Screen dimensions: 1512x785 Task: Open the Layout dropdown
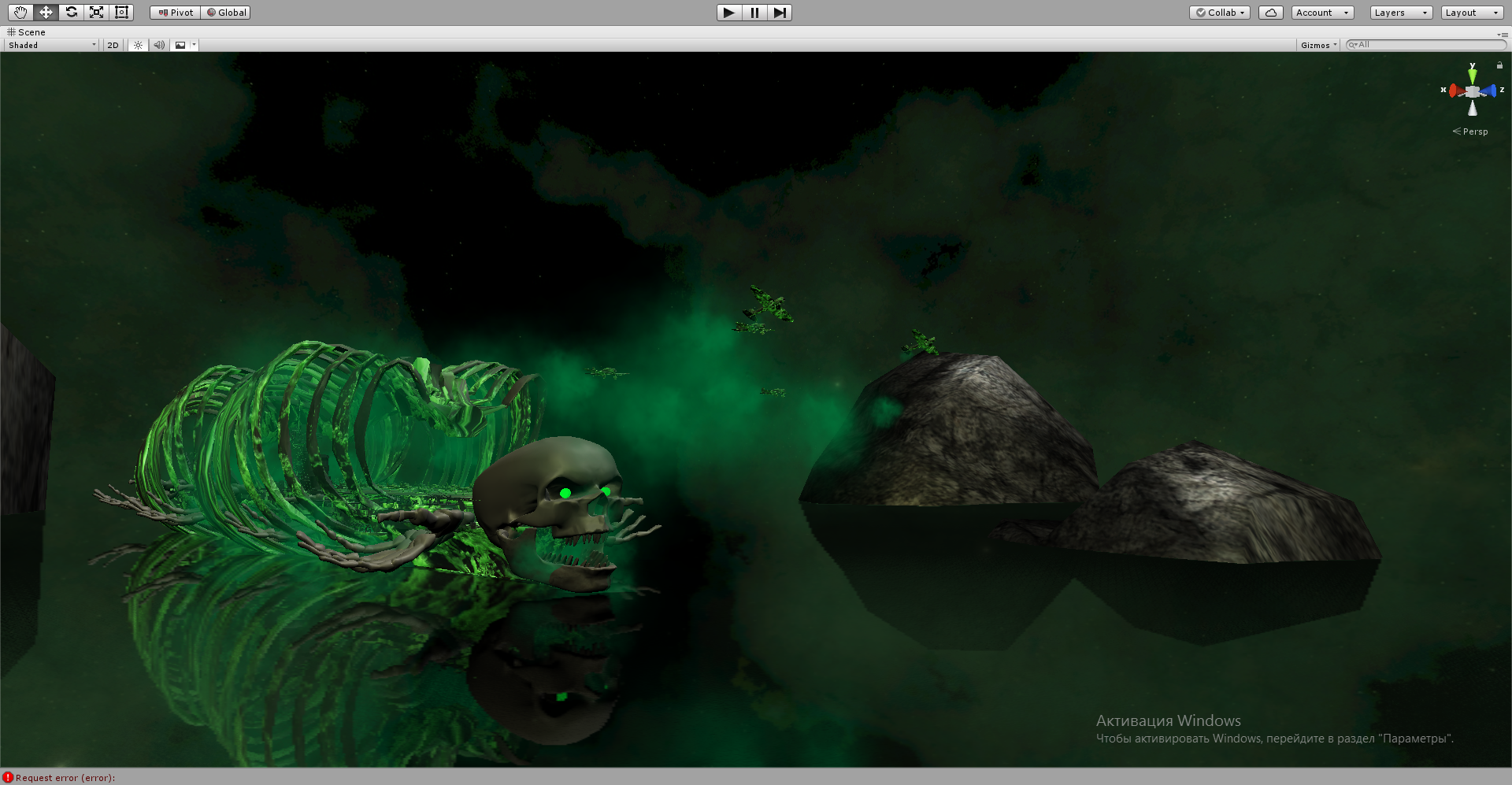point(1473,13)
